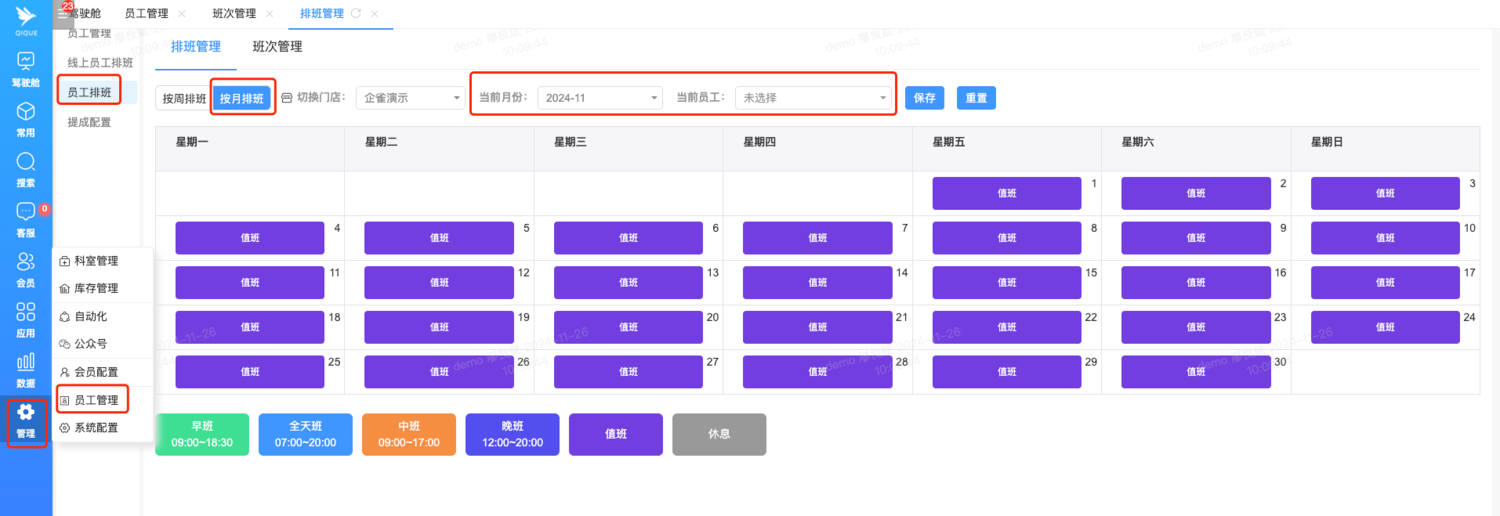
Task: Open the 搜索 search icon
Action: pos(26,162)
